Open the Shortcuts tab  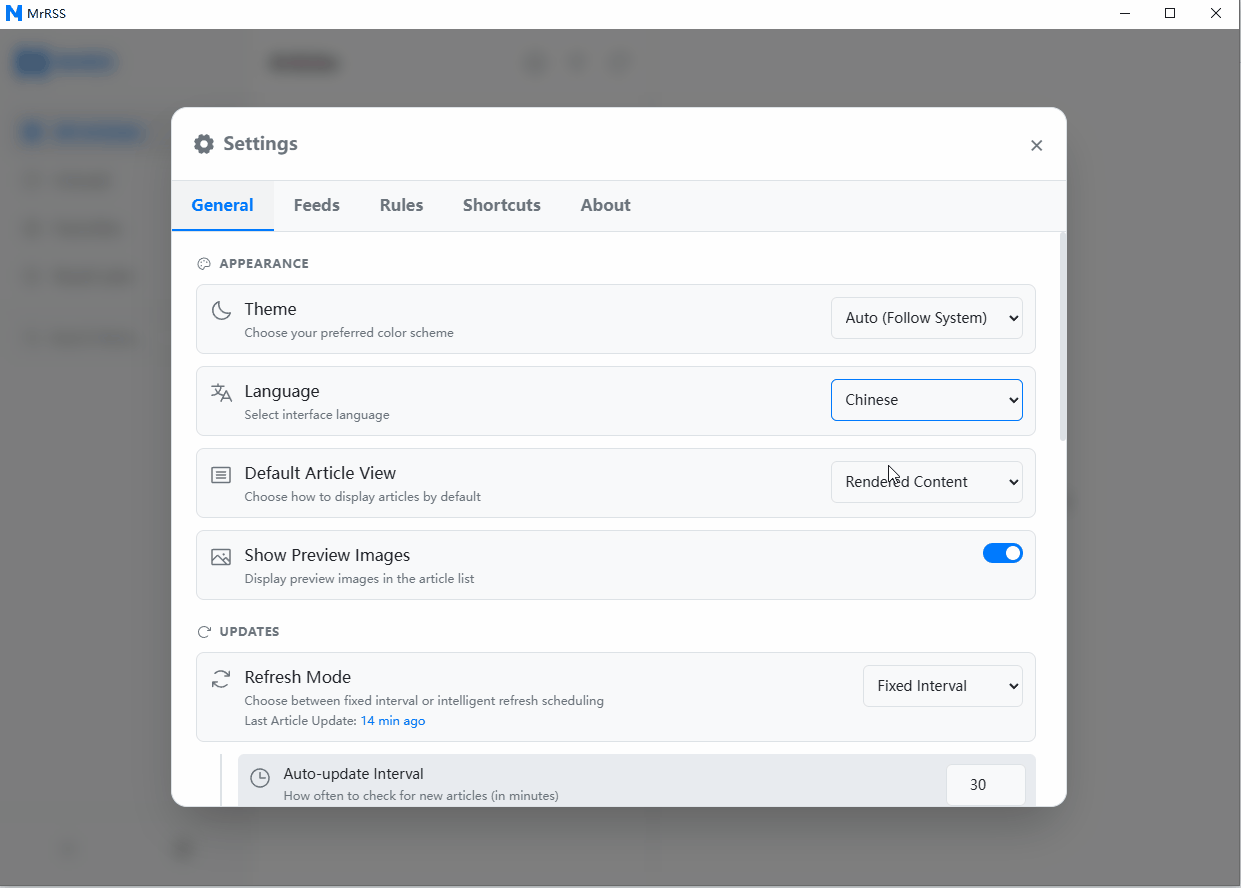(501, 205)
